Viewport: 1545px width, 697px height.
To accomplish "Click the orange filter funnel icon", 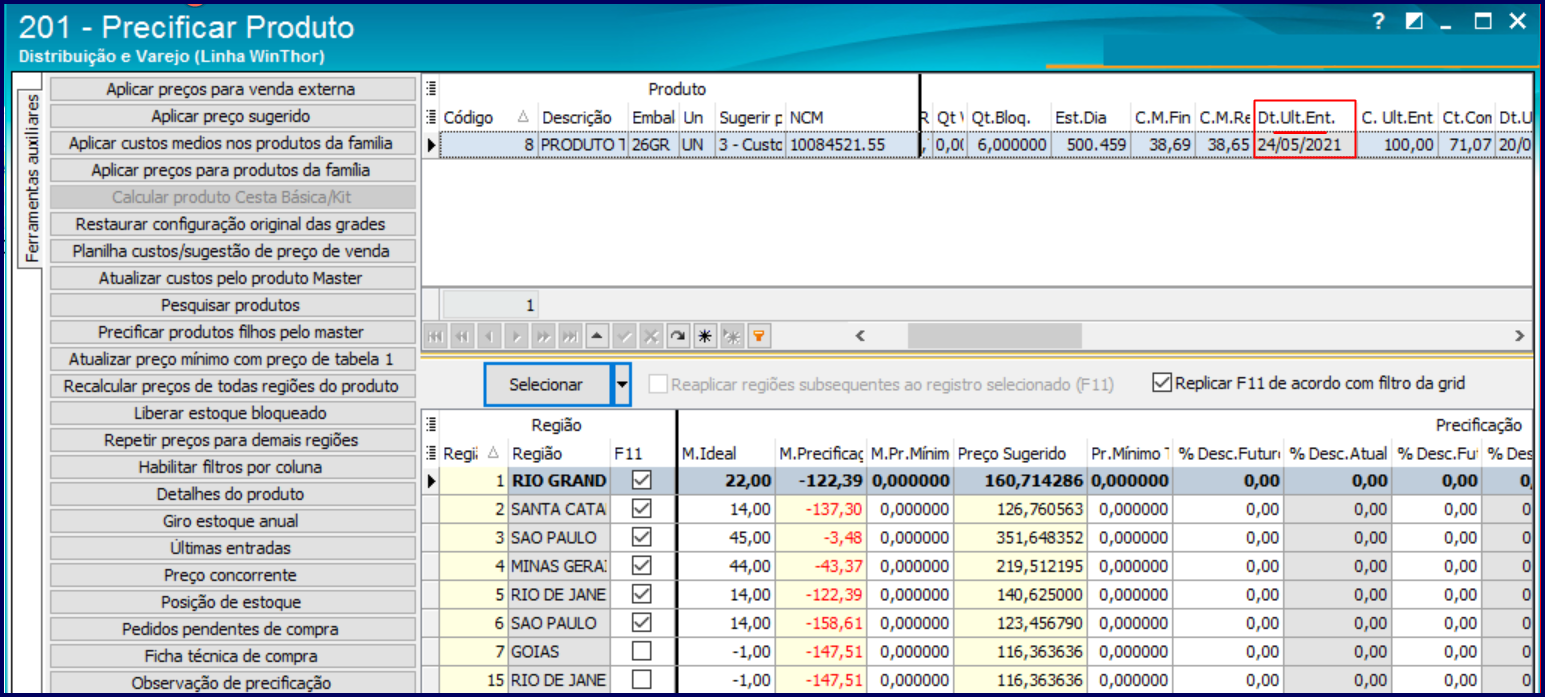I will tap(759, 336).
